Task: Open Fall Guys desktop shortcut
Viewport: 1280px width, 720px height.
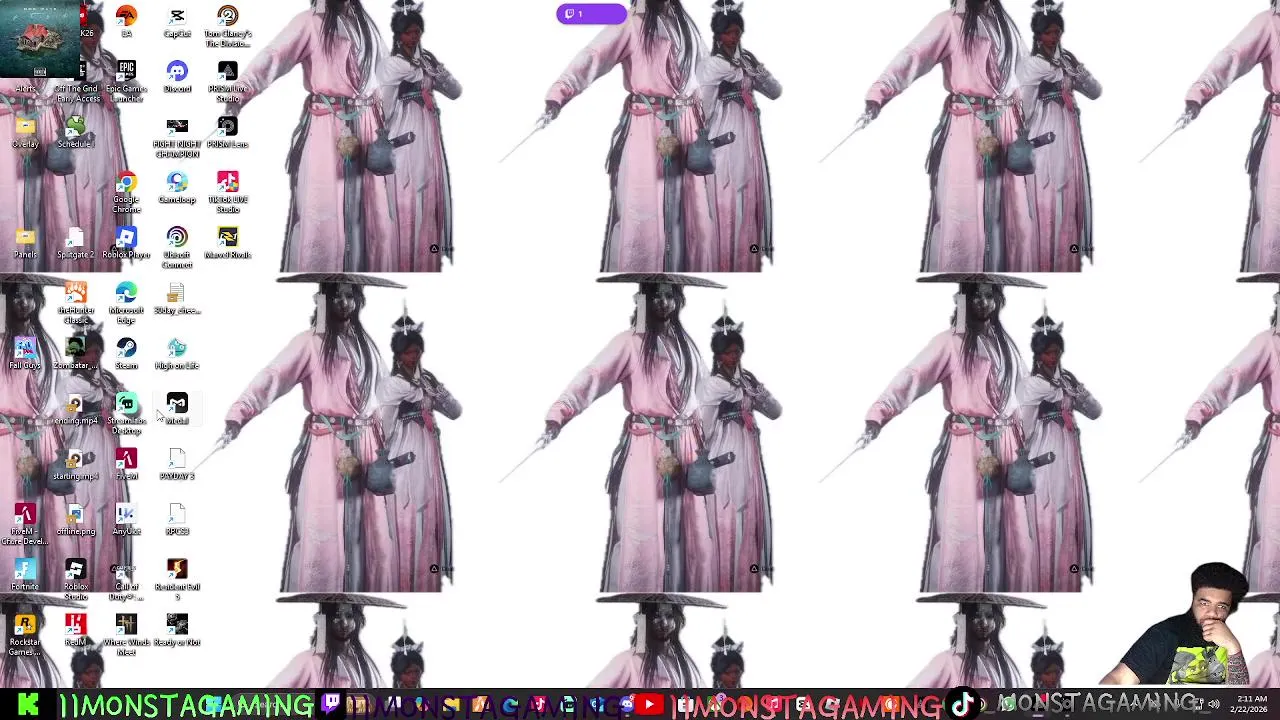Action: click(x=25, y=354)
